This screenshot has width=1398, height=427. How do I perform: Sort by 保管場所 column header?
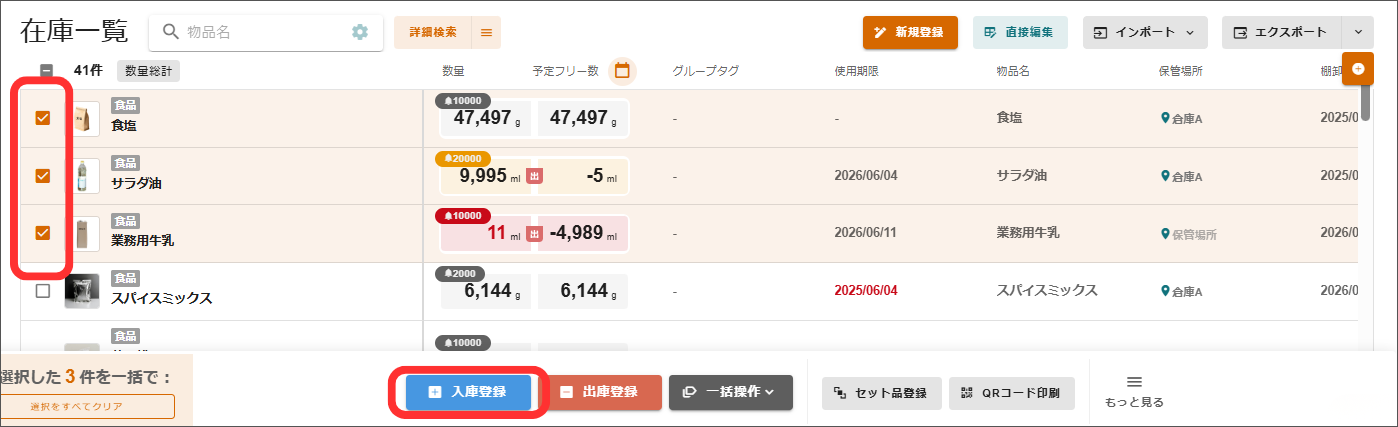point(1180,71)
